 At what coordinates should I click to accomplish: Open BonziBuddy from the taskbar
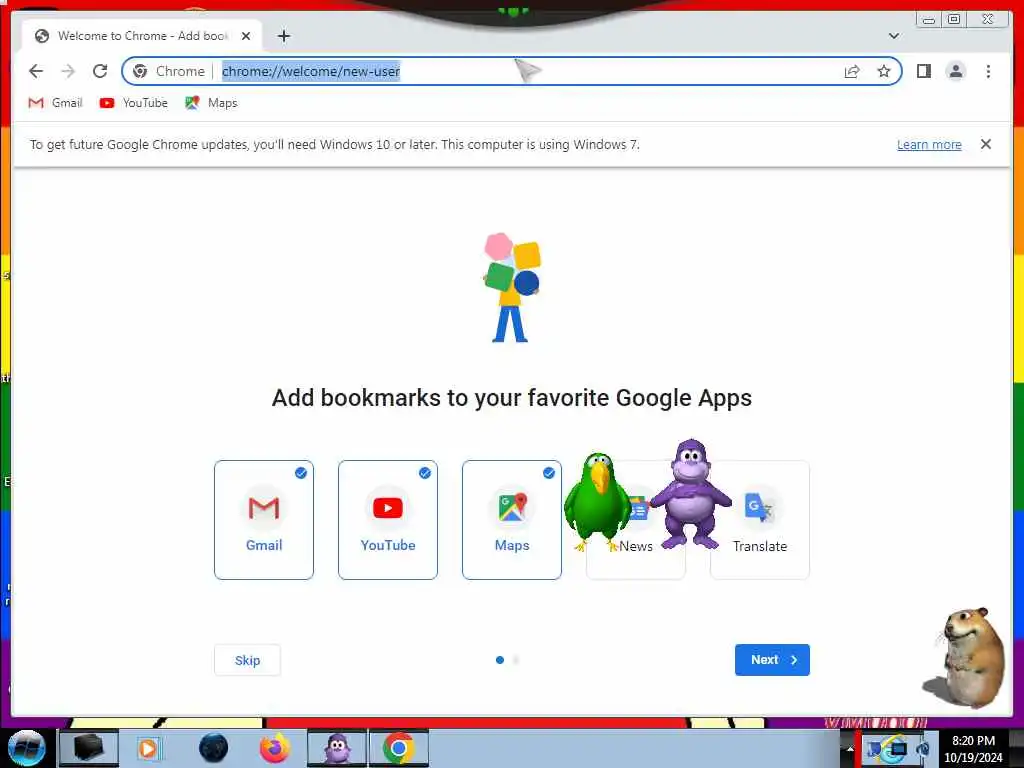tap(337, 748)
